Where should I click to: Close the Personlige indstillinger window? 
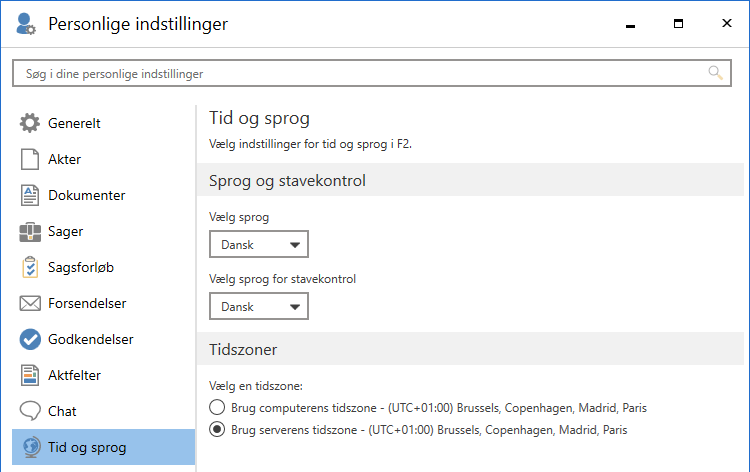[x=727, y=23]
